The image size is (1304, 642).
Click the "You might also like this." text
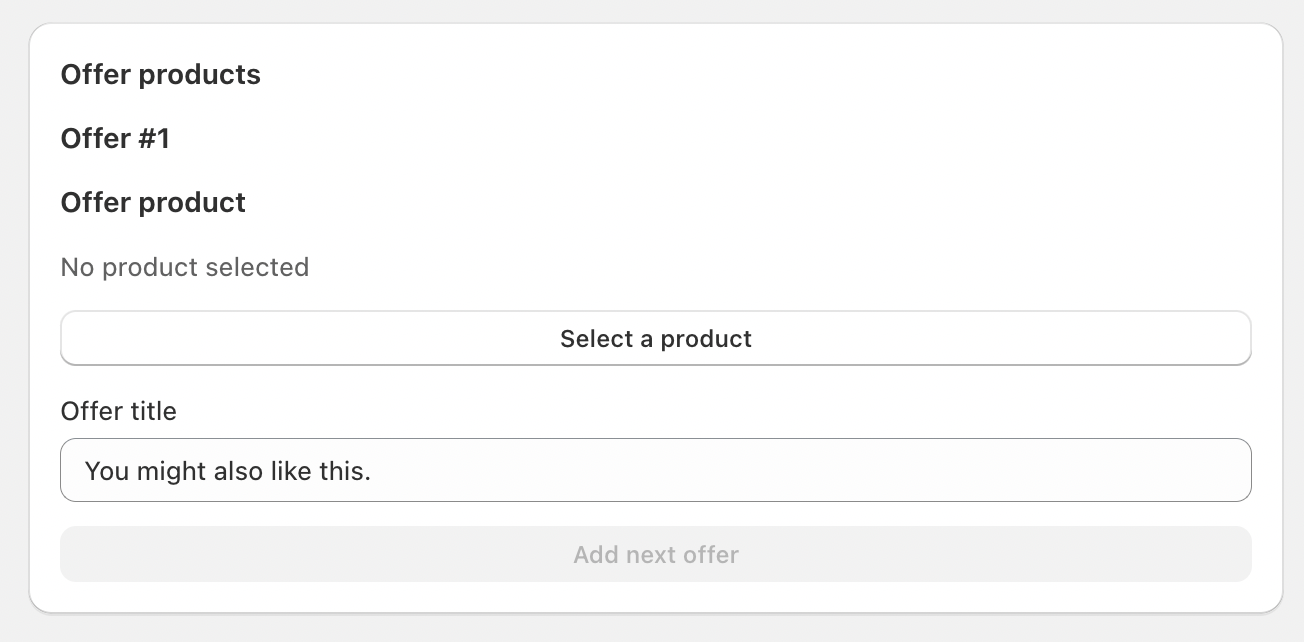point(227,471)
